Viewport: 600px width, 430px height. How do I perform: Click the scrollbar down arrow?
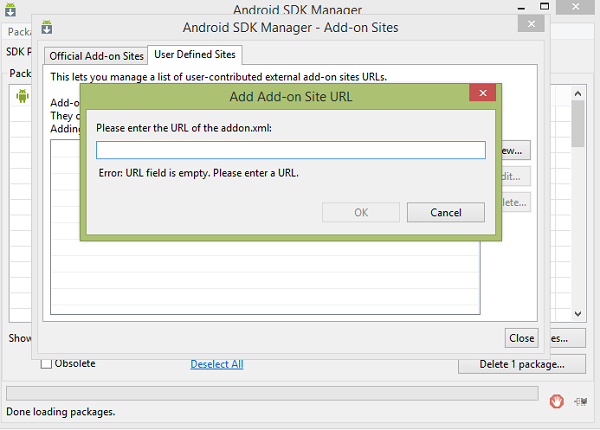point(578,310)
